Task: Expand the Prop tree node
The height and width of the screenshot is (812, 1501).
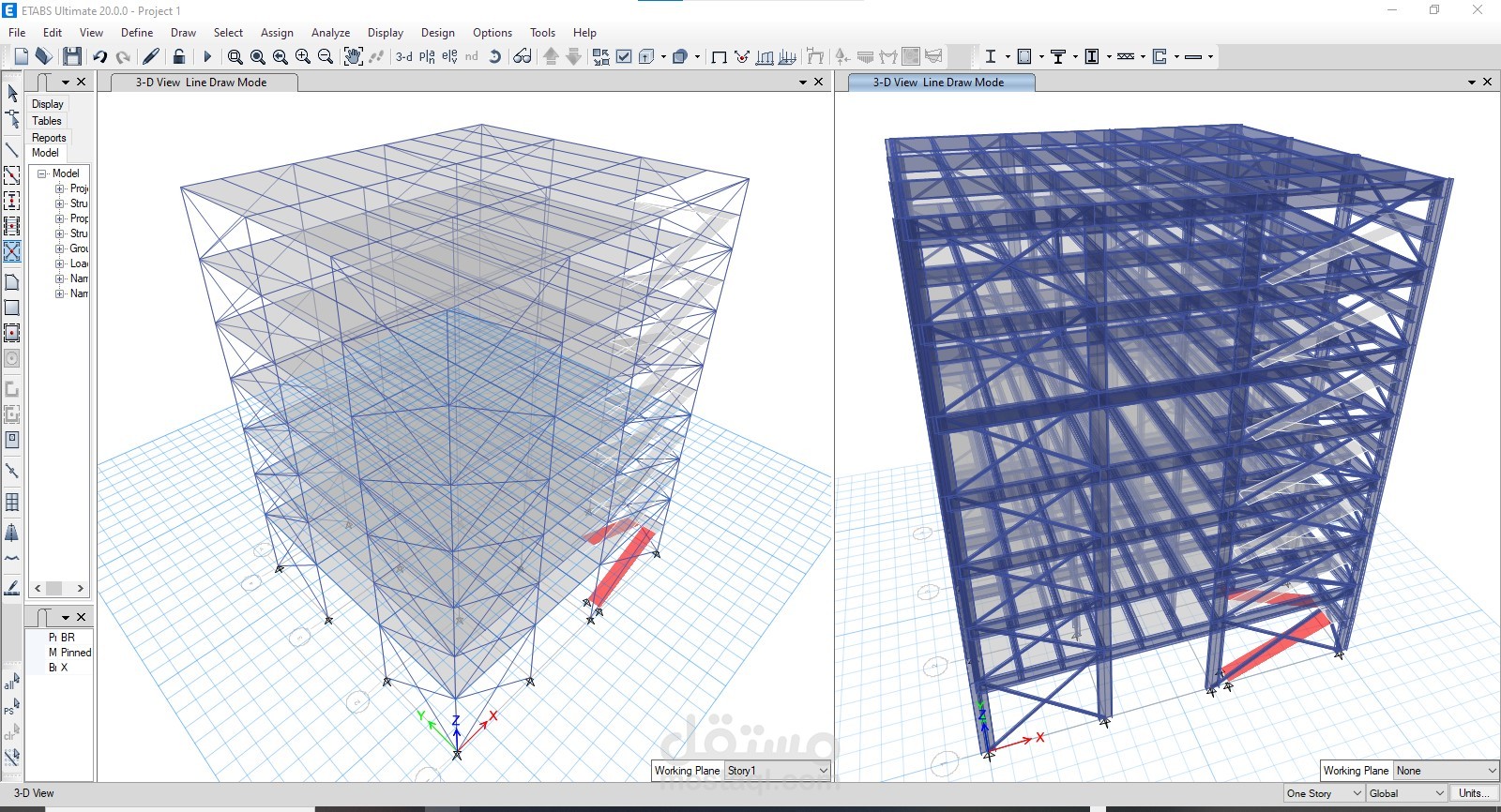Action: point(60,218)
